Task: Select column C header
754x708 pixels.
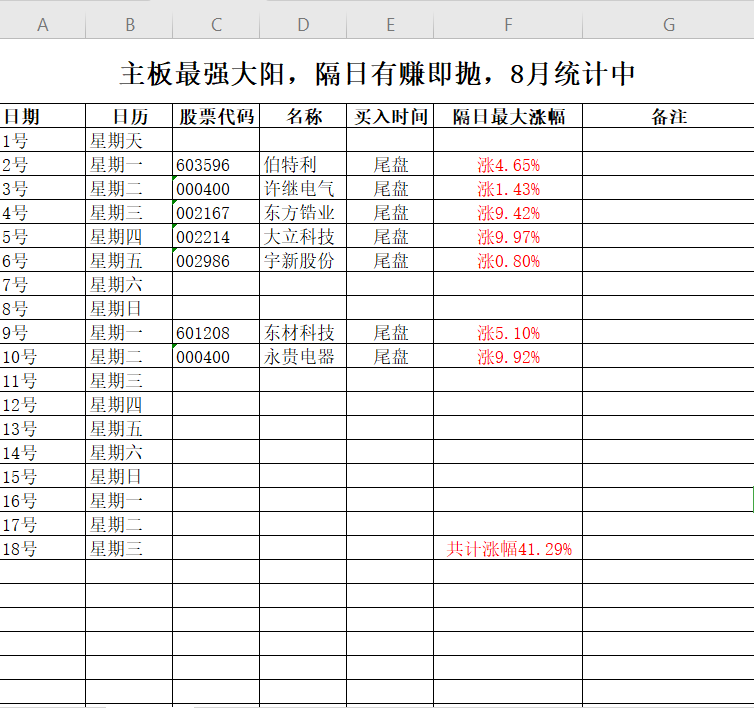Action: click(x=216, y=25)
